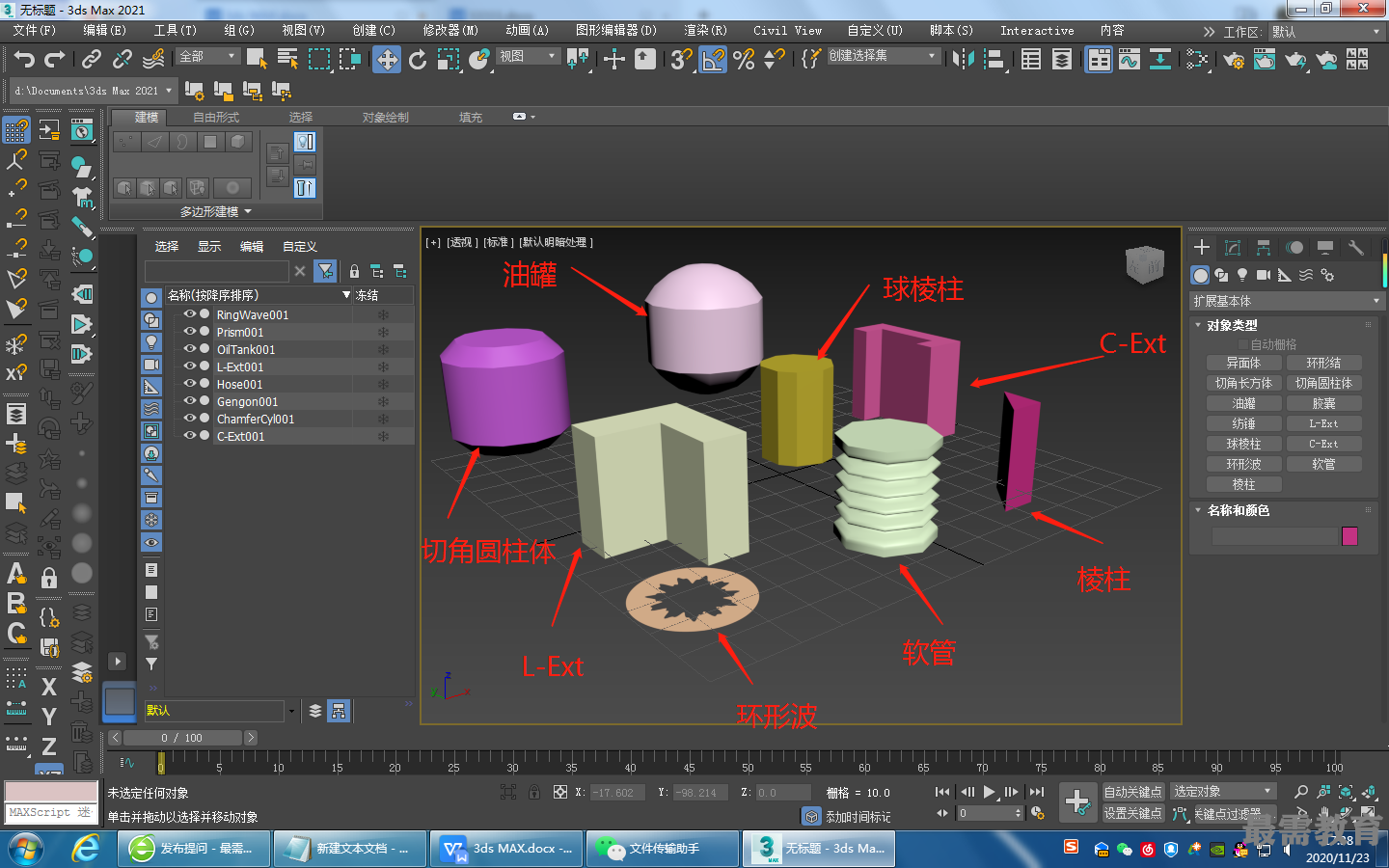Image resolution: width=1389 pixels, height=868 pixels.
Task: Open the 修改器(M) menu
Action: [450, 31]
